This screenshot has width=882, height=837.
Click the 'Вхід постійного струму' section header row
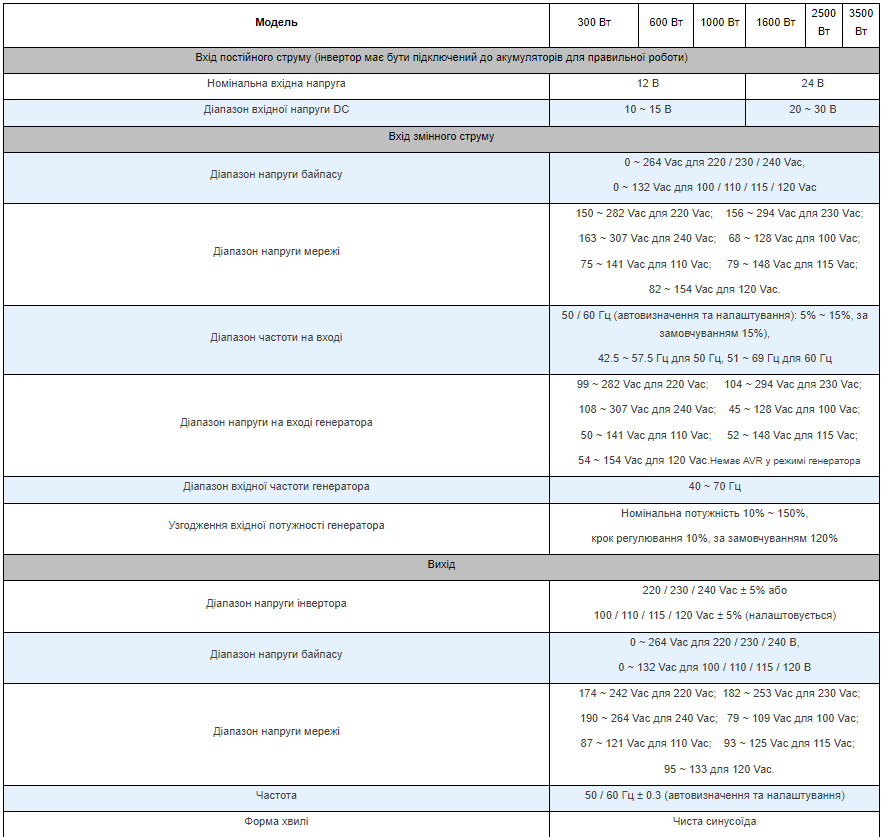click(x=441, y=58)
